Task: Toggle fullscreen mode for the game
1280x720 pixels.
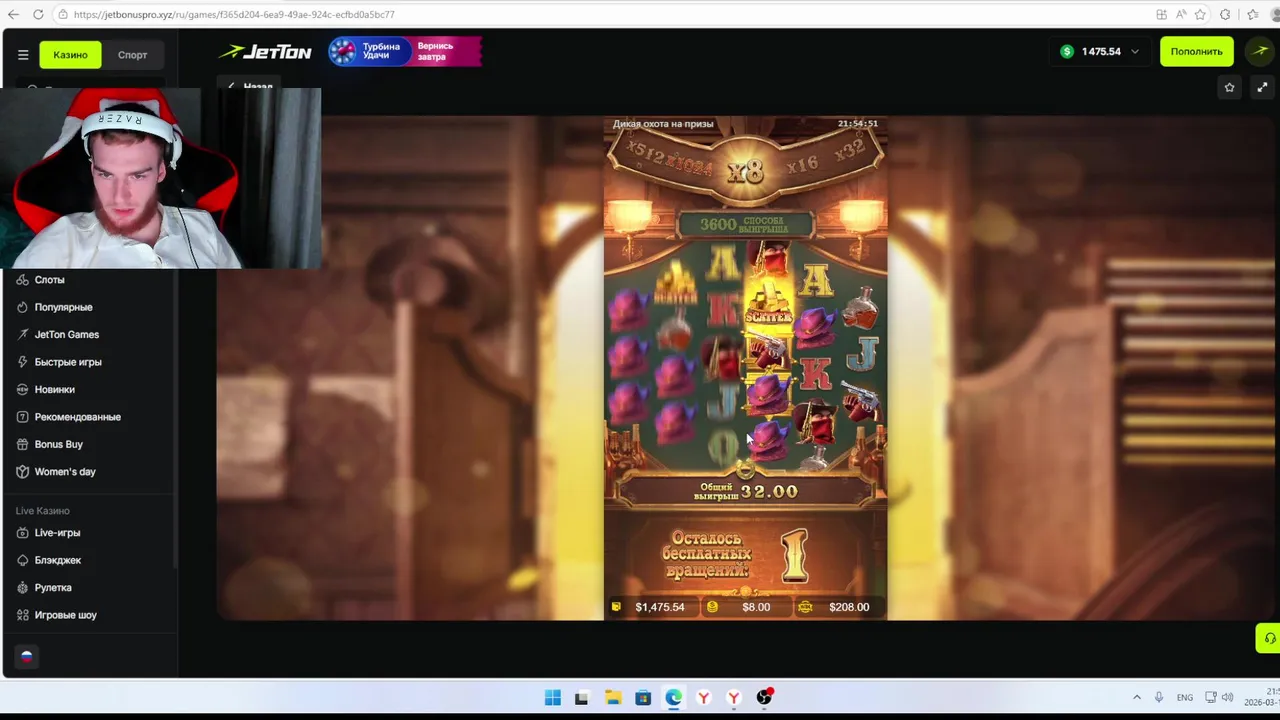Action: point(1262,87)
